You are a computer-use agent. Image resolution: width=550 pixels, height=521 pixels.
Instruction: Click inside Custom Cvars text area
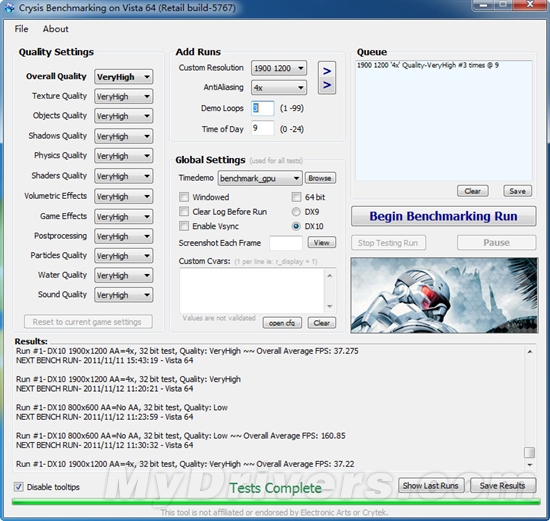pyautogui.click(x=252, y=290)
